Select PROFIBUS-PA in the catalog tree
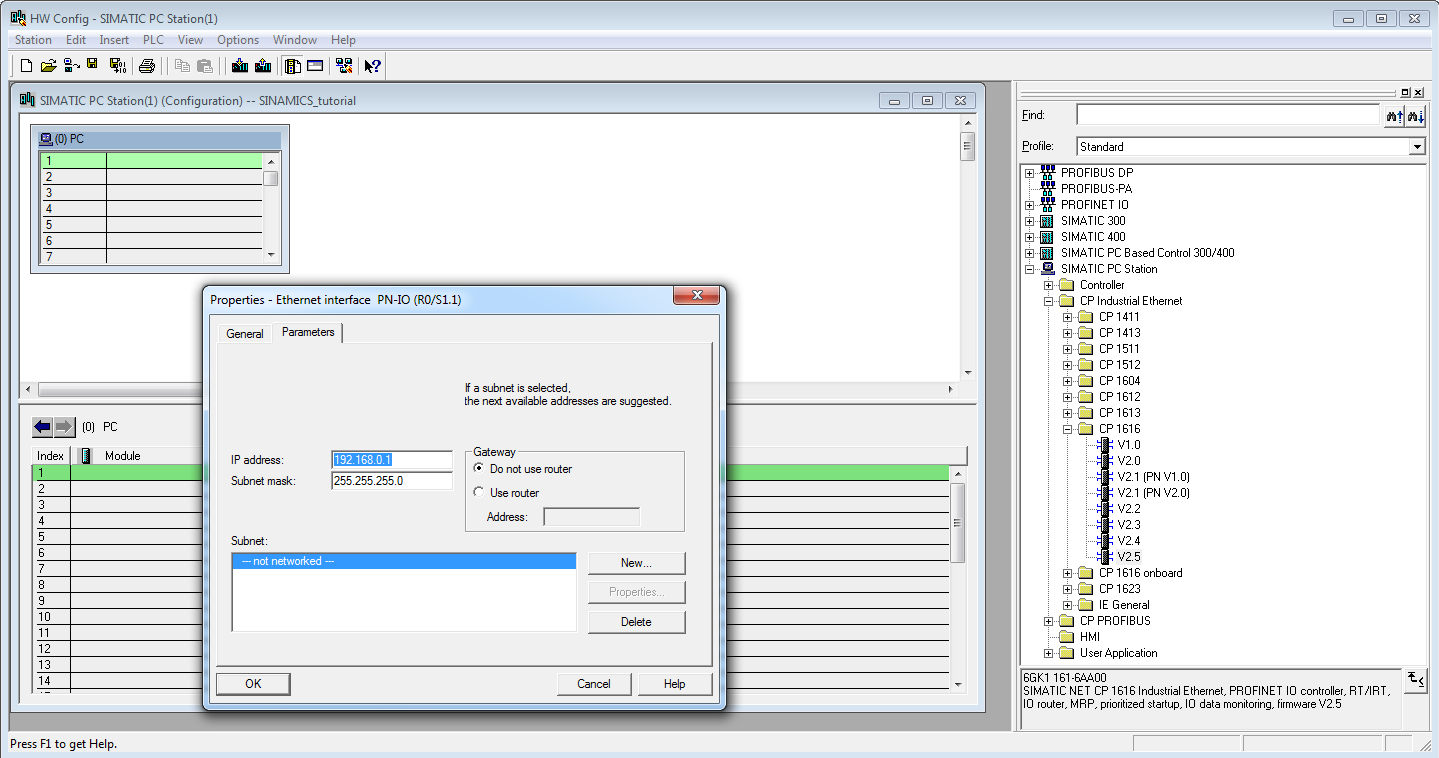 (1096, 189)
